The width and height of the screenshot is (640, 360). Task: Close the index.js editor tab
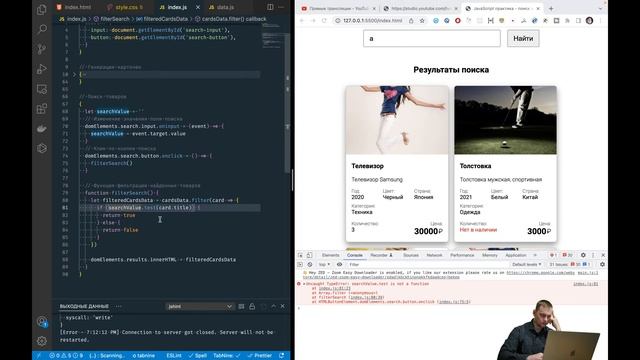(x=198, y=7)
